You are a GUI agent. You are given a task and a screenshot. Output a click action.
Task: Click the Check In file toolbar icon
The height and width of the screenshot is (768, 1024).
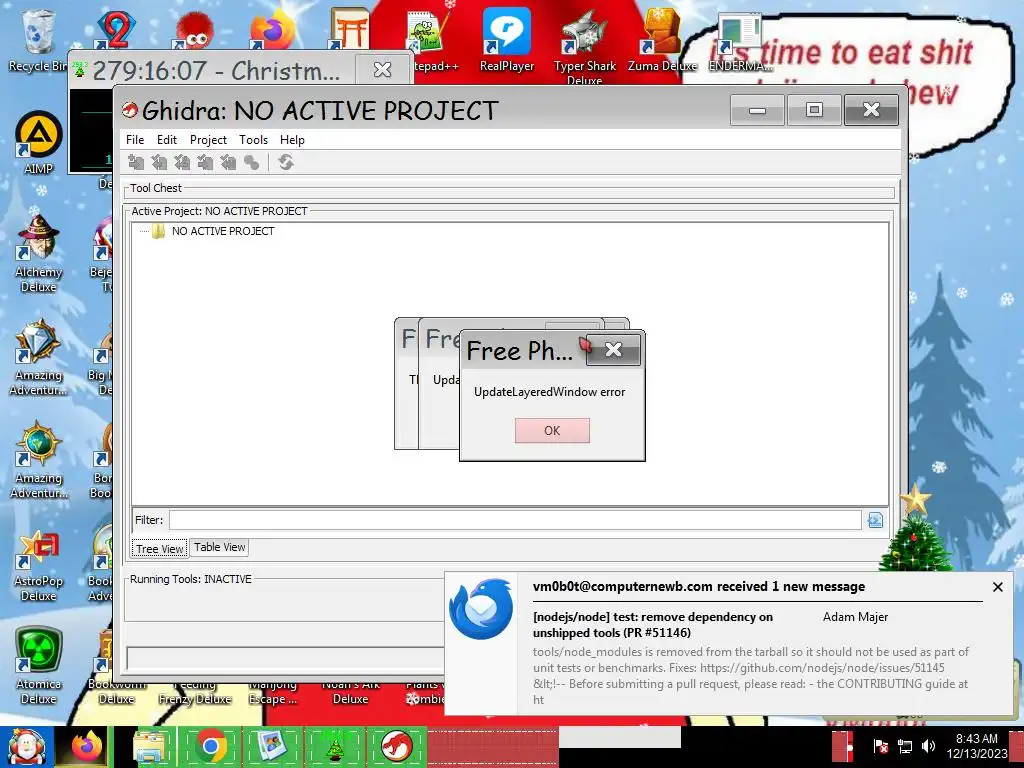[x=205, y=162]
